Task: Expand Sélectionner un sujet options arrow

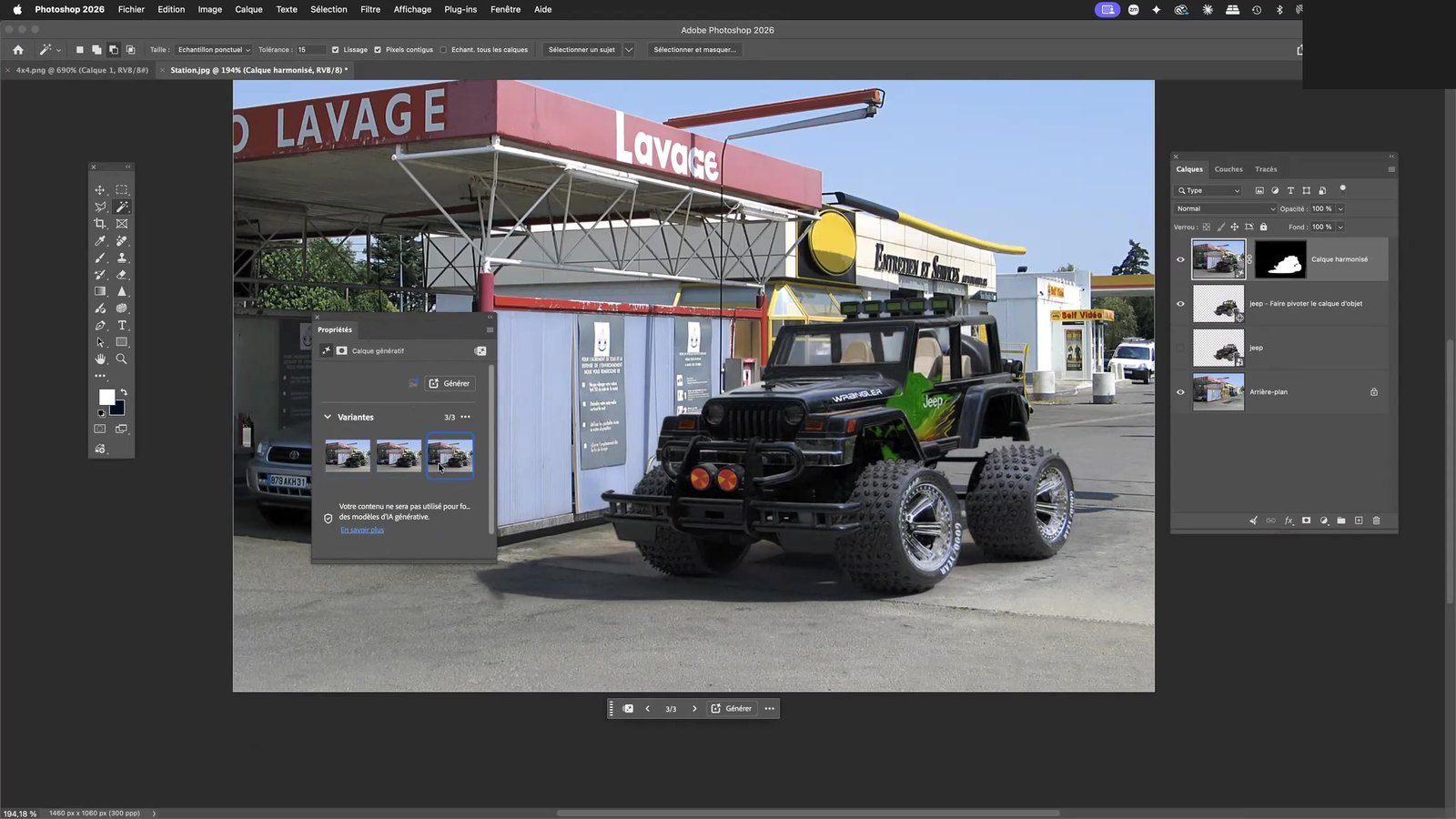Action: pyautogui.click(x=628, y=50)
